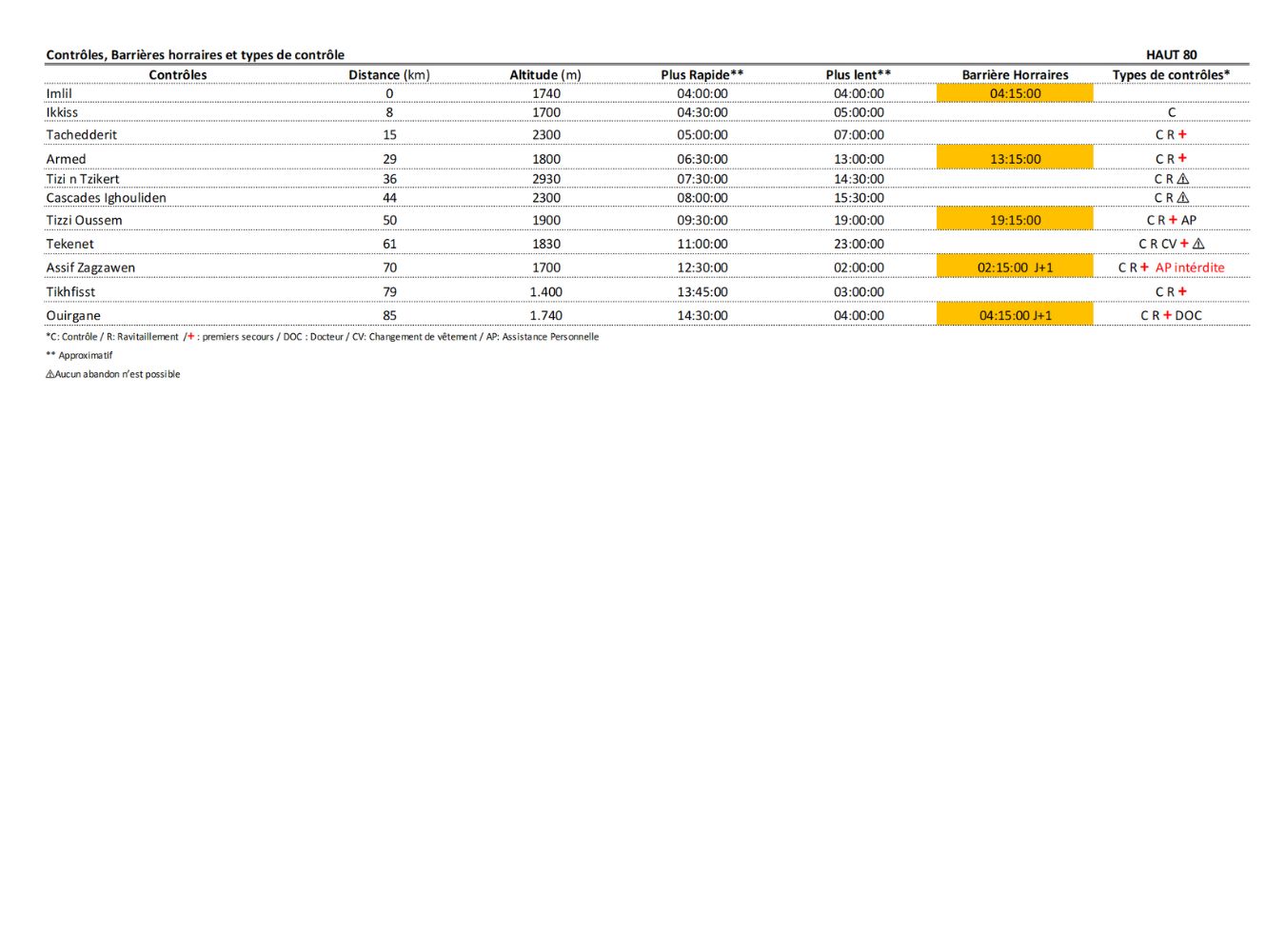Click the red cross in the Tizzi Oussem row

pyautogui.click(x=1173, y=220)
